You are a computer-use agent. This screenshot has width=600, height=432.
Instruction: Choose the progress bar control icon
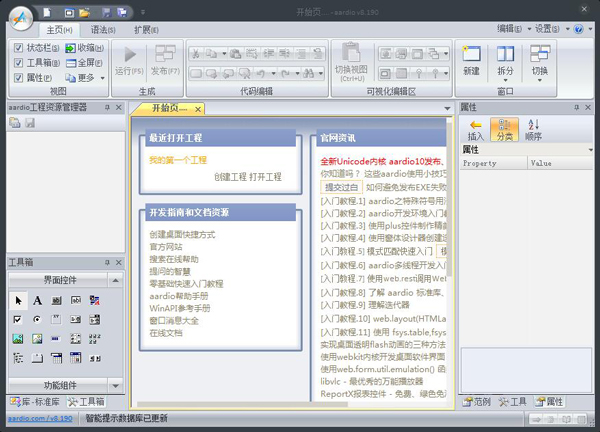pos(56,339)
